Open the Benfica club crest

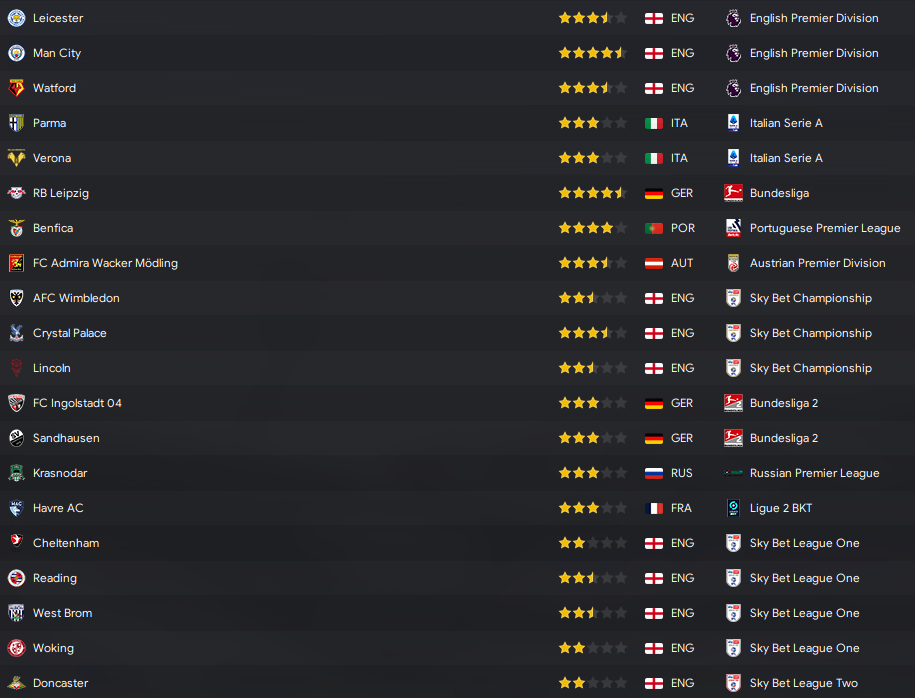[x=16, y=228]
